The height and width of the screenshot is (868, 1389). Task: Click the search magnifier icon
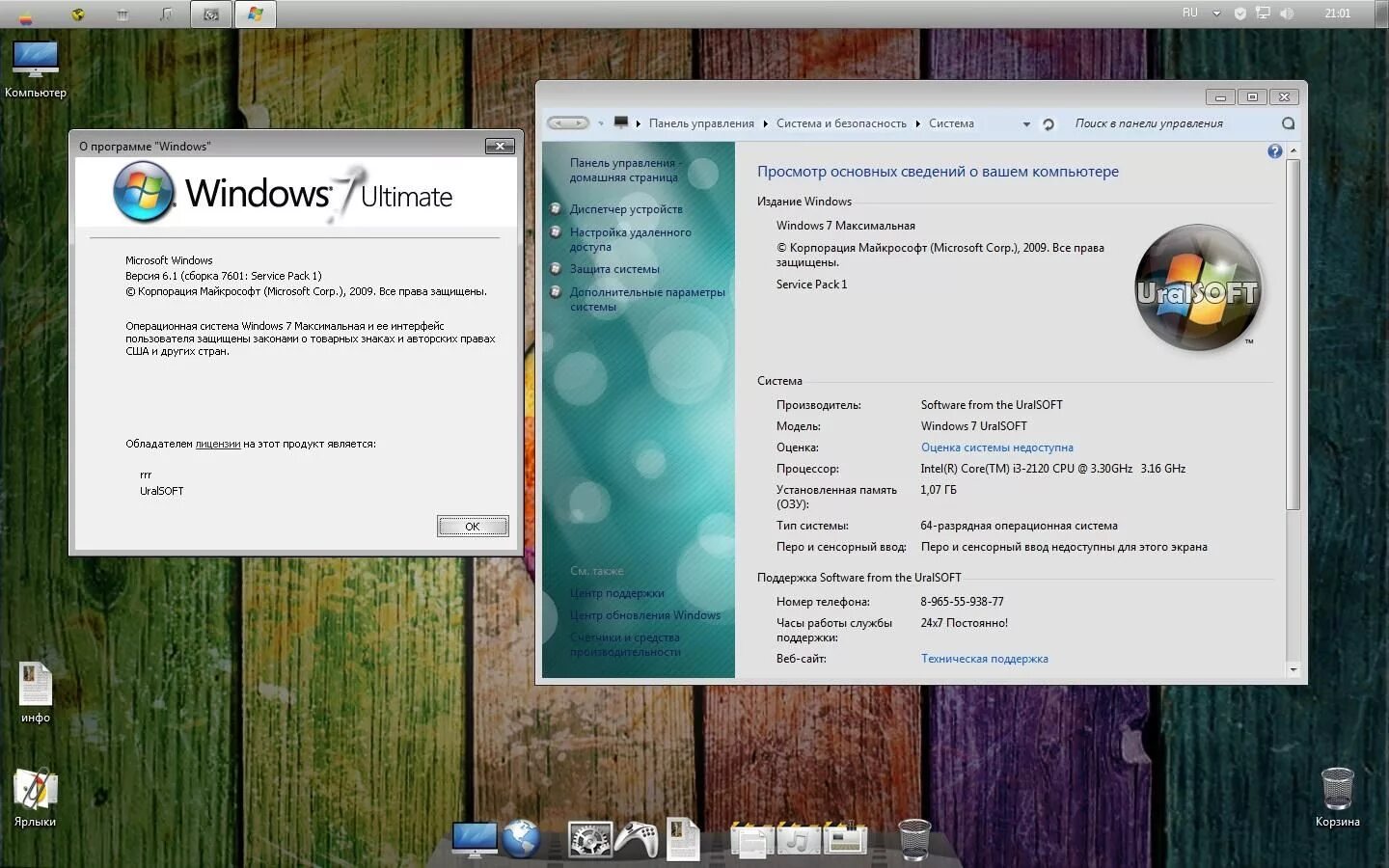[1288, 123]
